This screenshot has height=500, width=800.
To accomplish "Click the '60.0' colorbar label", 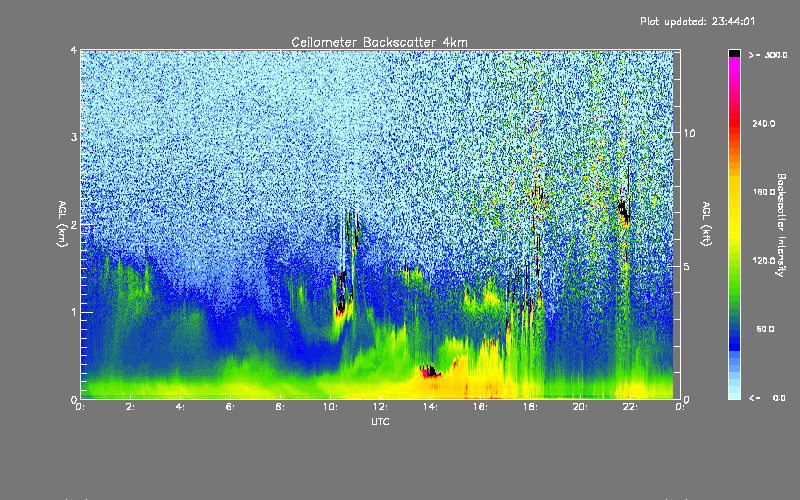I will (x=765, y=329).
